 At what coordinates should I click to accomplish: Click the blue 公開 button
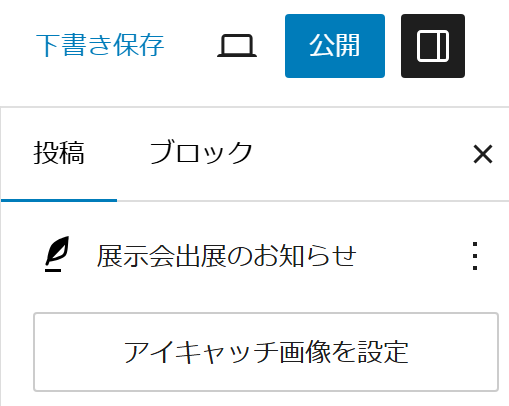pyautogui.click(x=335, y=46)
